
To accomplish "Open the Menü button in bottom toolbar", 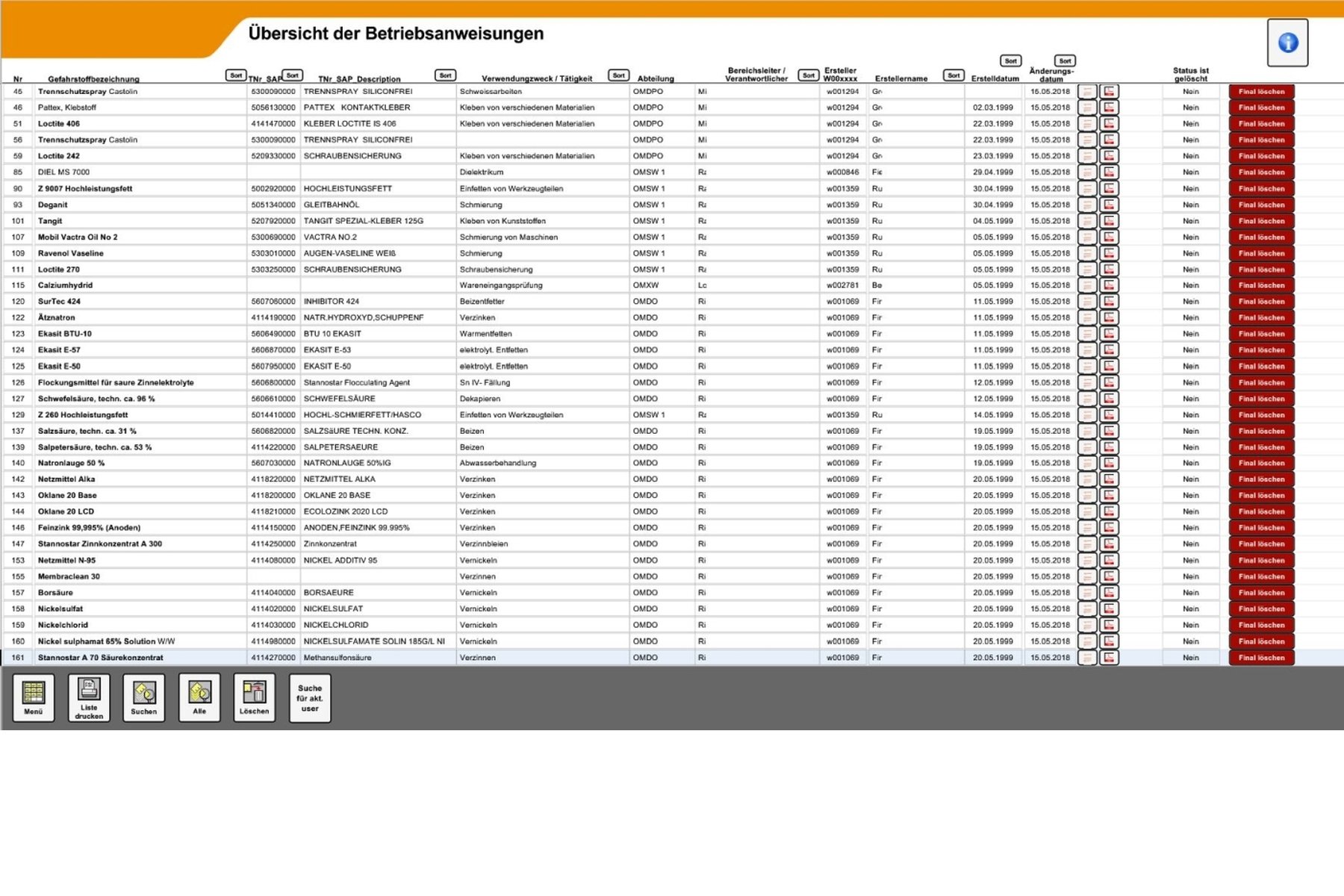I will [x=34, y=697].
